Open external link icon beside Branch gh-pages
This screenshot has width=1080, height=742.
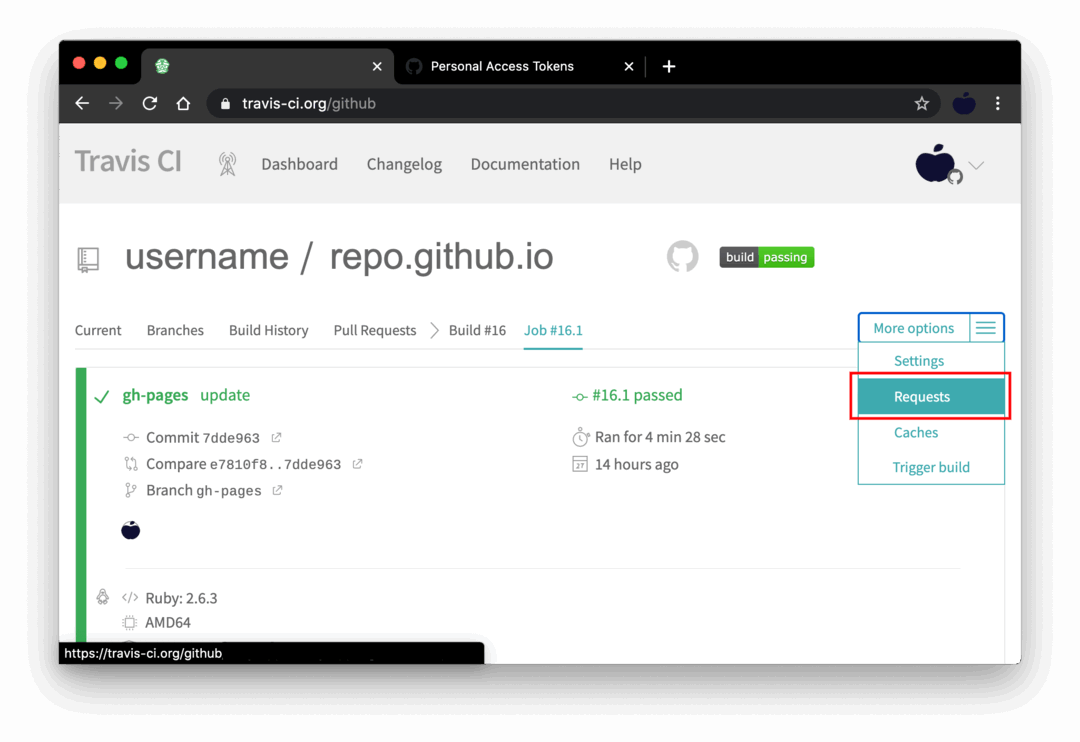pos(278,490)
